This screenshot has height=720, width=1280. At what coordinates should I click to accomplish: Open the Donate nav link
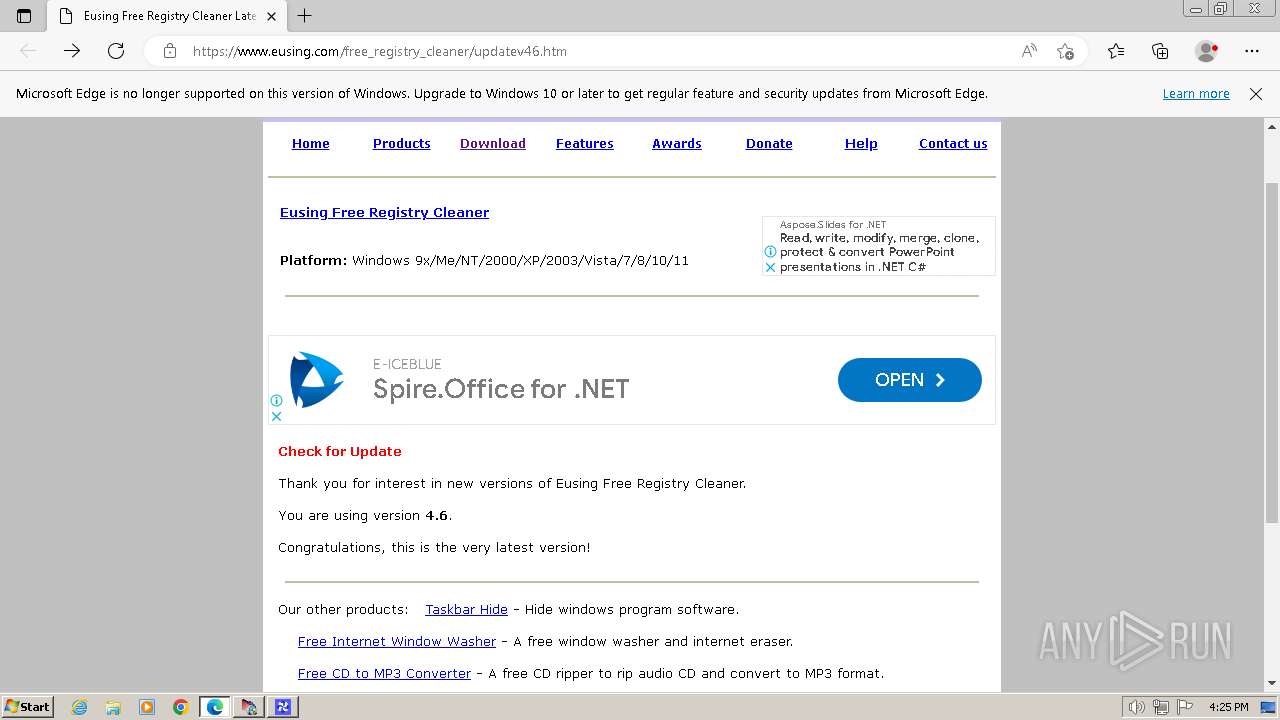point(769,144)
